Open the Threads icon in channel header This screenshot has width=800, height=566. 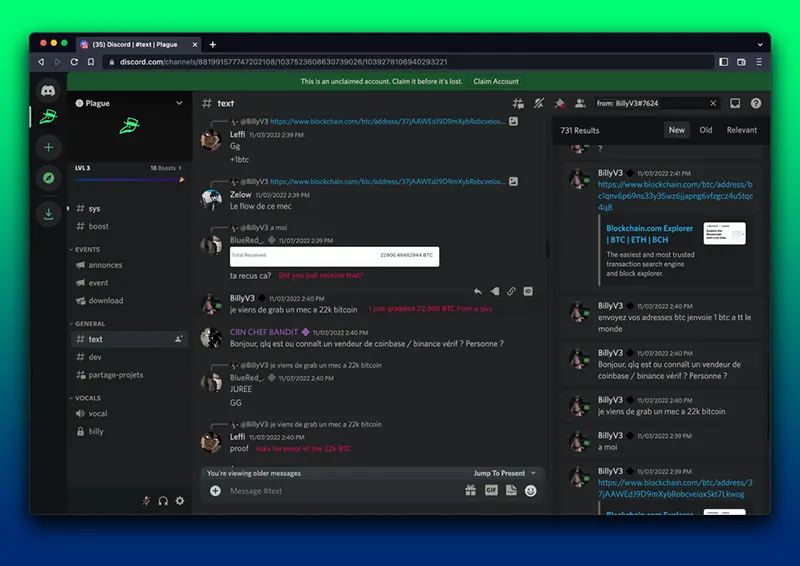coord(518,104)
